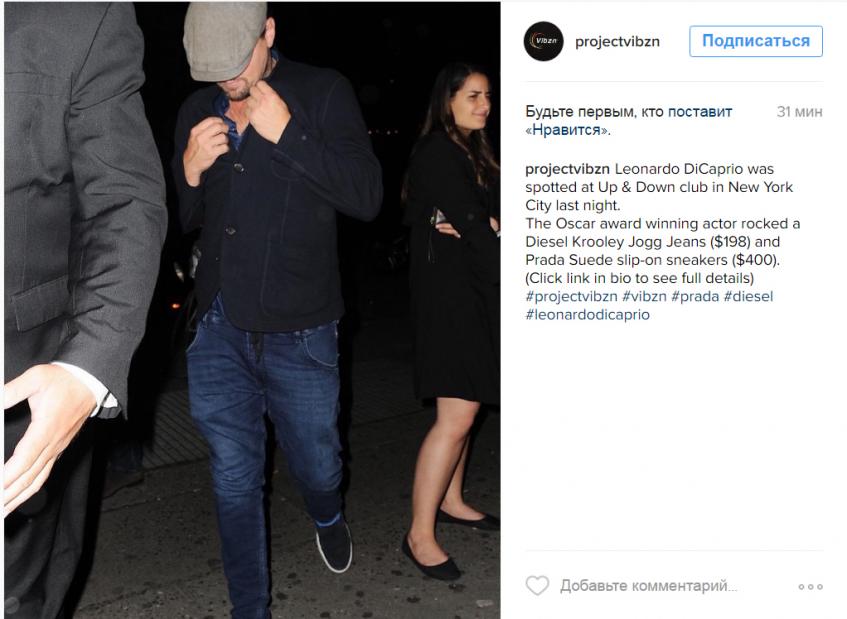The image size is (847, 619).
Task: Click the gray flat cap in the photo
Action: (x=225, y=41)
